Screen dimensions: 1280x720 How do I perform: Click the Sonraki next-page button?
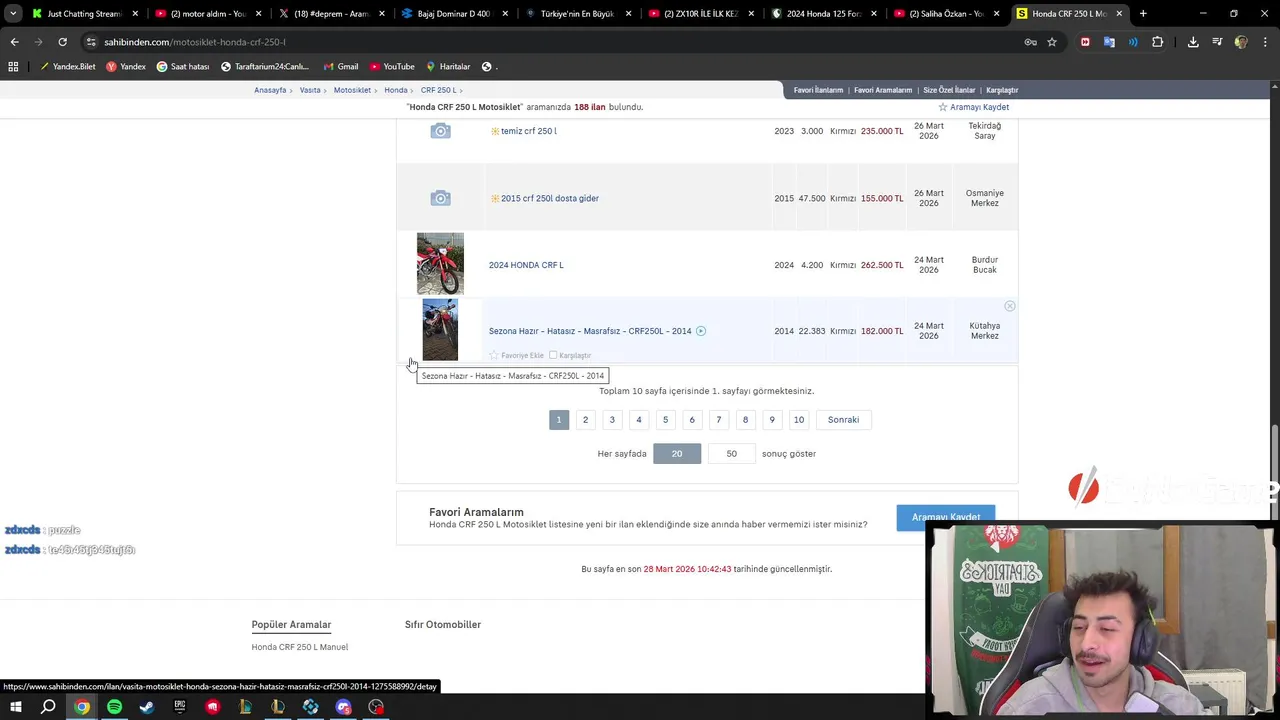pos(843,420)
